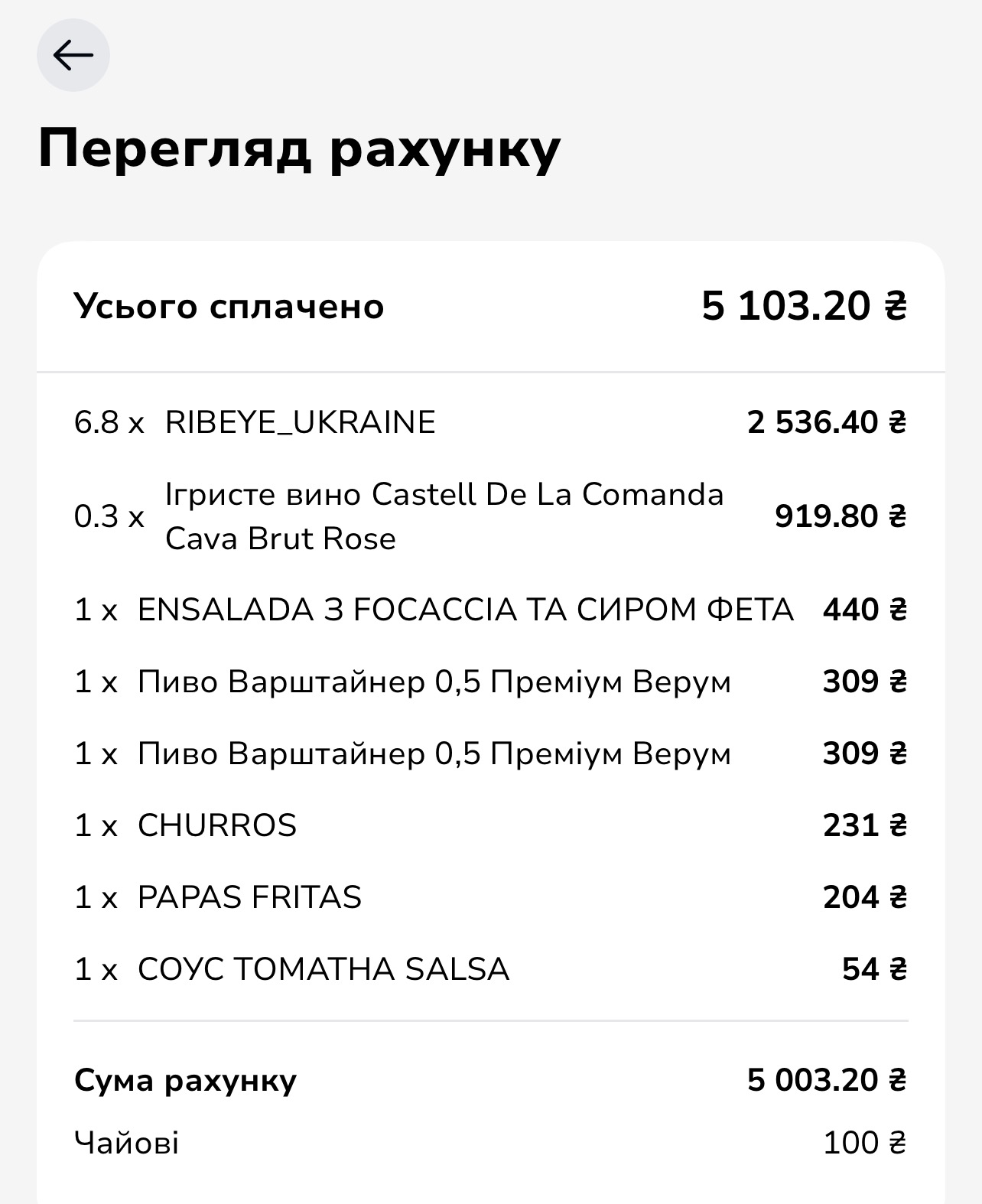
Task: Select ENSALADA З FOCACCIA ТА СИРОМ ФЕТА item
Action: pyautogui.click(x=490, y=610)
